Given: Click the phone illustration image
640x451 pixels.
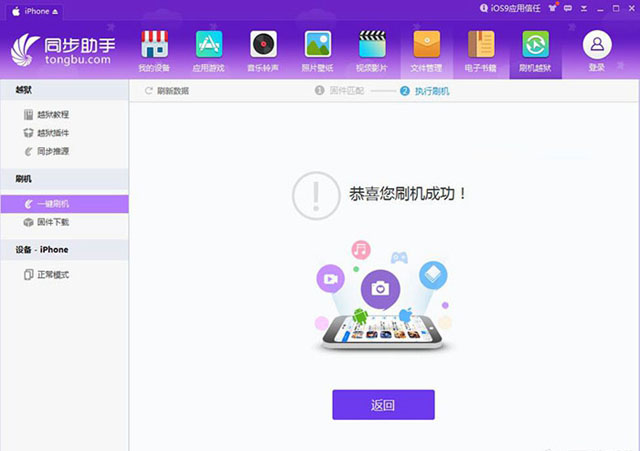Looking at the screenshot, I should tap(382, 296).
